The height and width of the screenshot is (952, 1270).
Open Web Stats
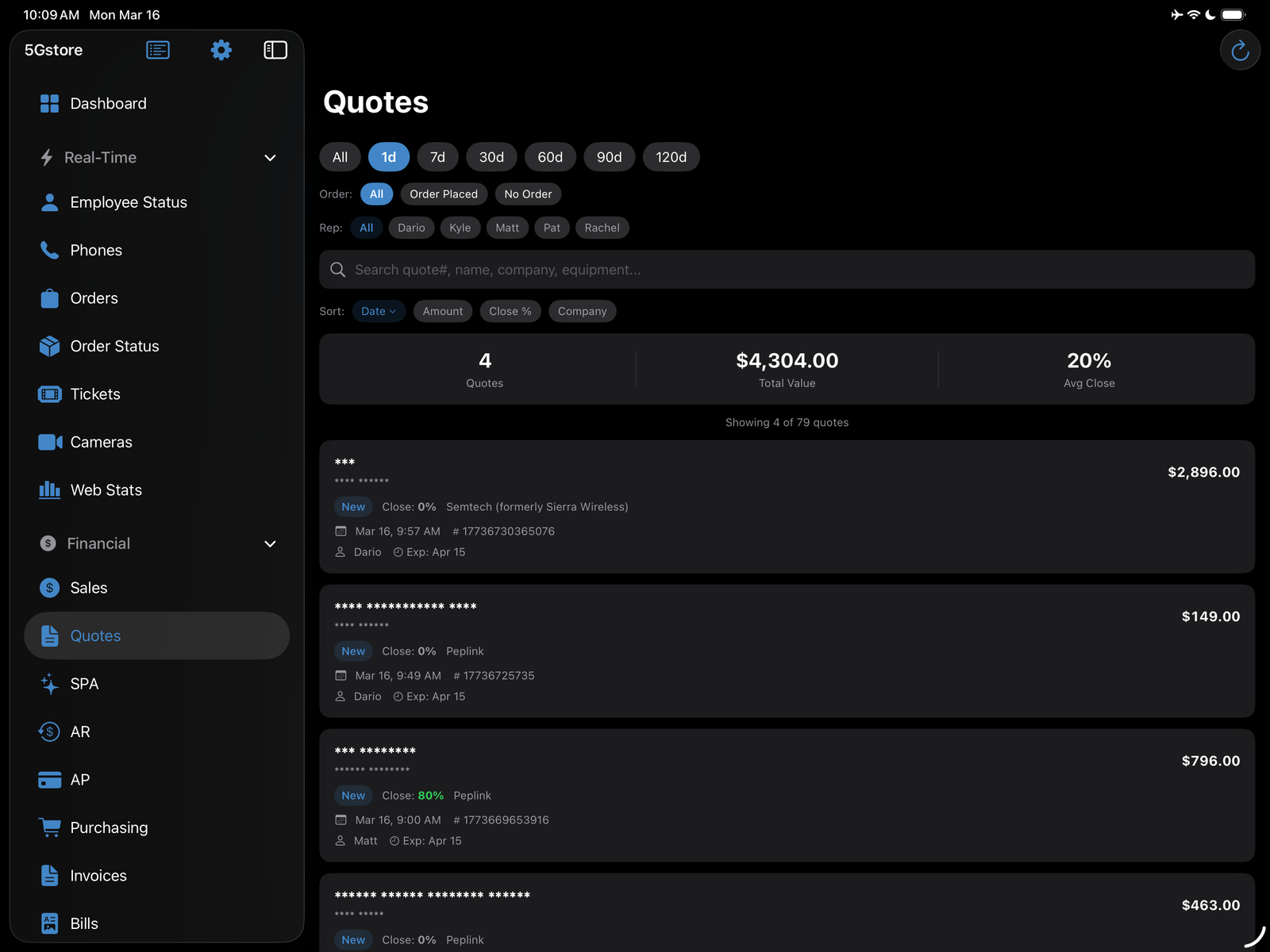[x=106, y=489]
